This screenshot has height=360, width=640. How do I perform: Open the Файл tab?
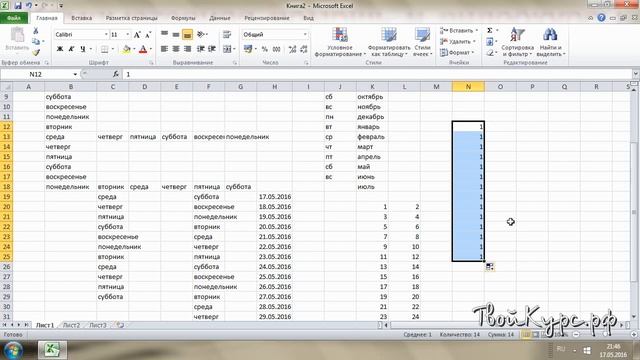click(x=14, y=18)
